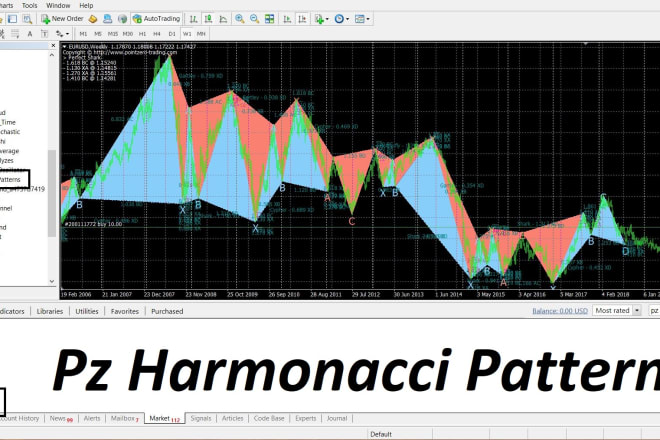Screen dimensions: 660x440
Task: Click the #288111772 buy 10.00 order line label
Action: pyautogui.click(x=93, y=224)
